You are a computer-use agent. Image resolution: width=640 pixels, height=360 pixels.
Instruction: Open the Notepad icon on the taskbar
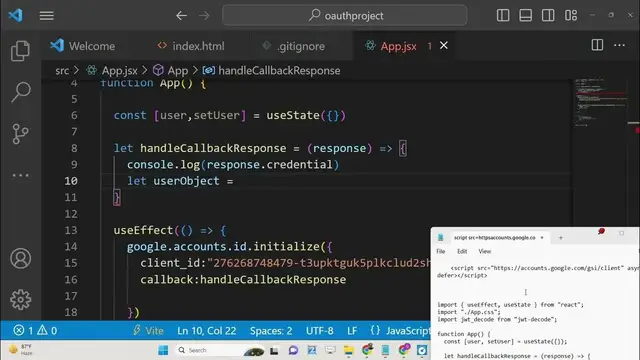coord(385,350)
